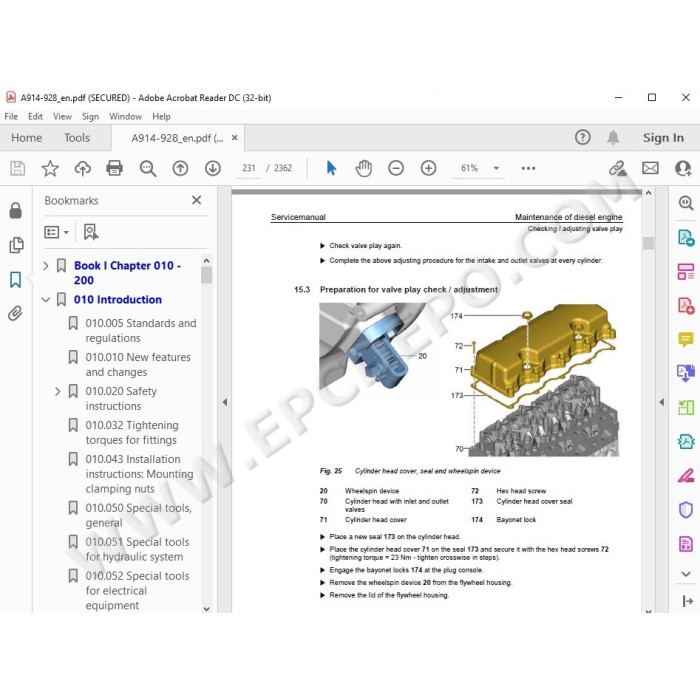Activate the Hand pan tool
700x700 pixels.
pos(363,168)
